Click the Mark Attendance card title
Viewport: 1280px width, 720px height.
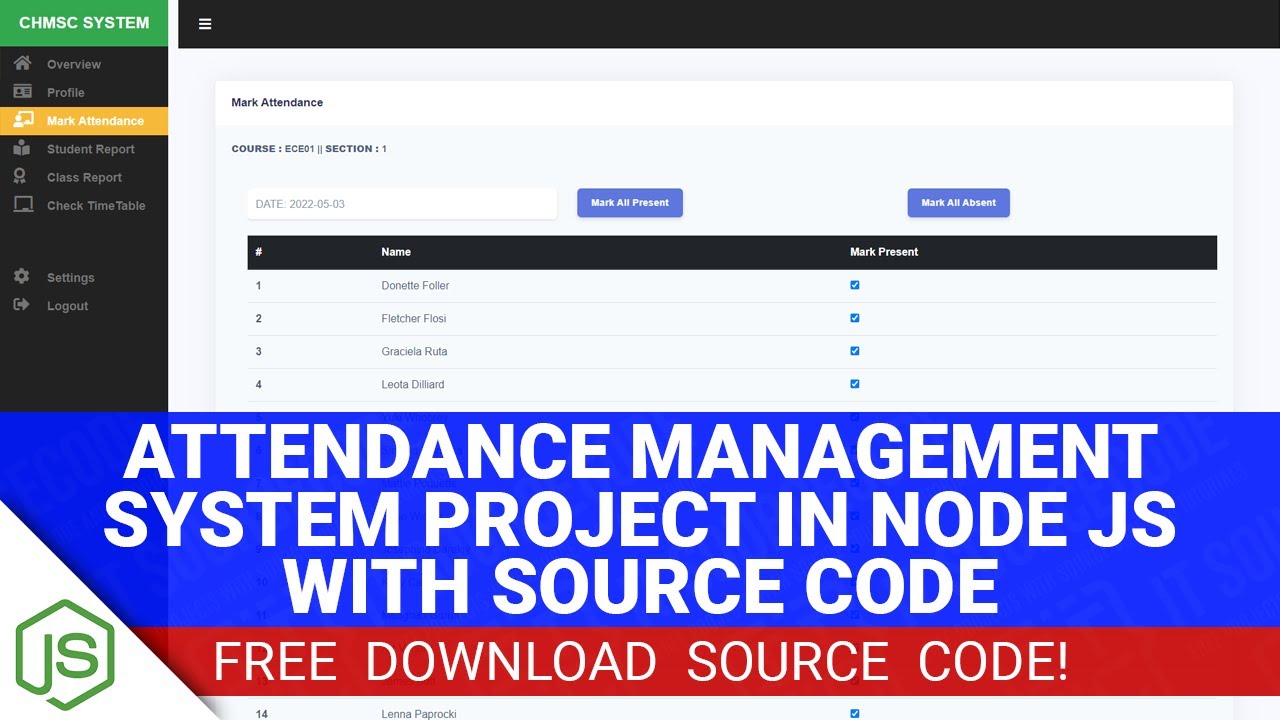(x=277, y=102)
